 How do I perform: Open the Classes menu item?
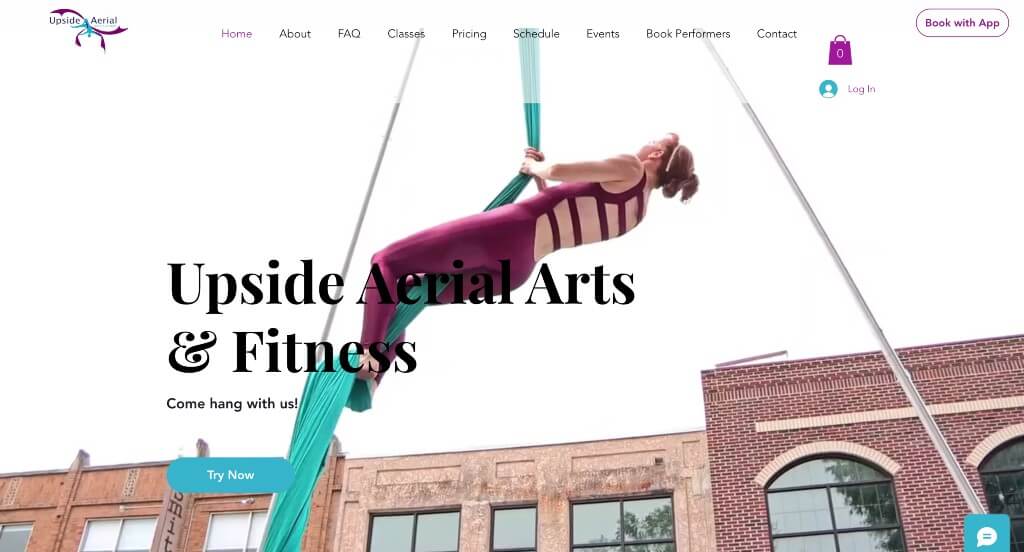pos(406,33)
